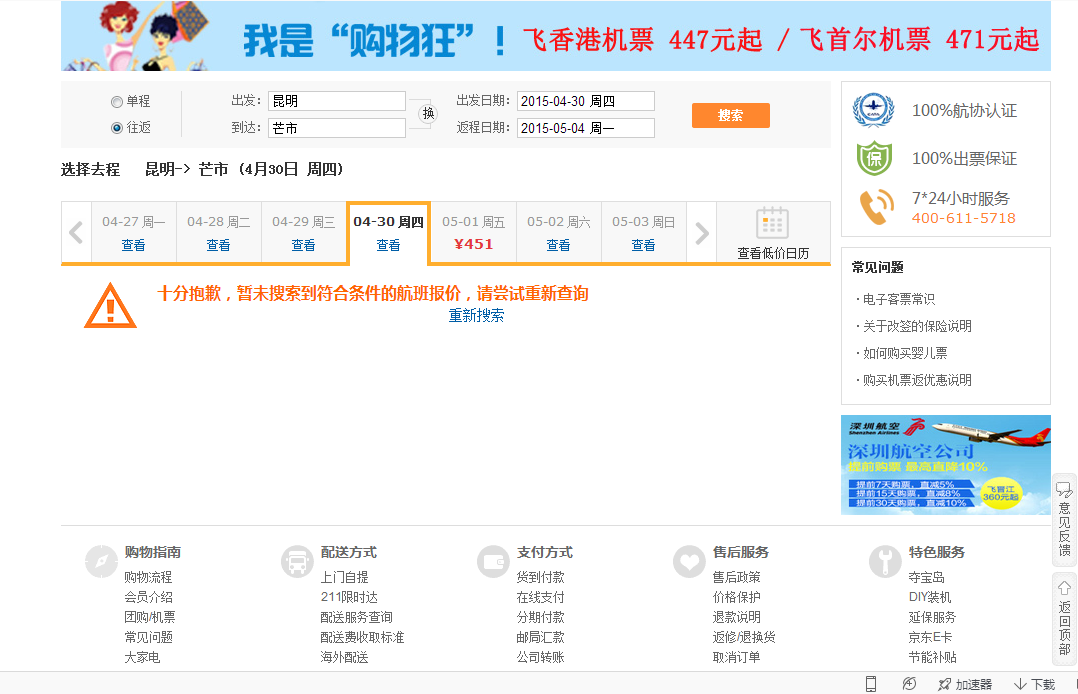The image size is (1078, 694).
Task: Select the 往返 round-trip radio button
Action: coord(117,127)
